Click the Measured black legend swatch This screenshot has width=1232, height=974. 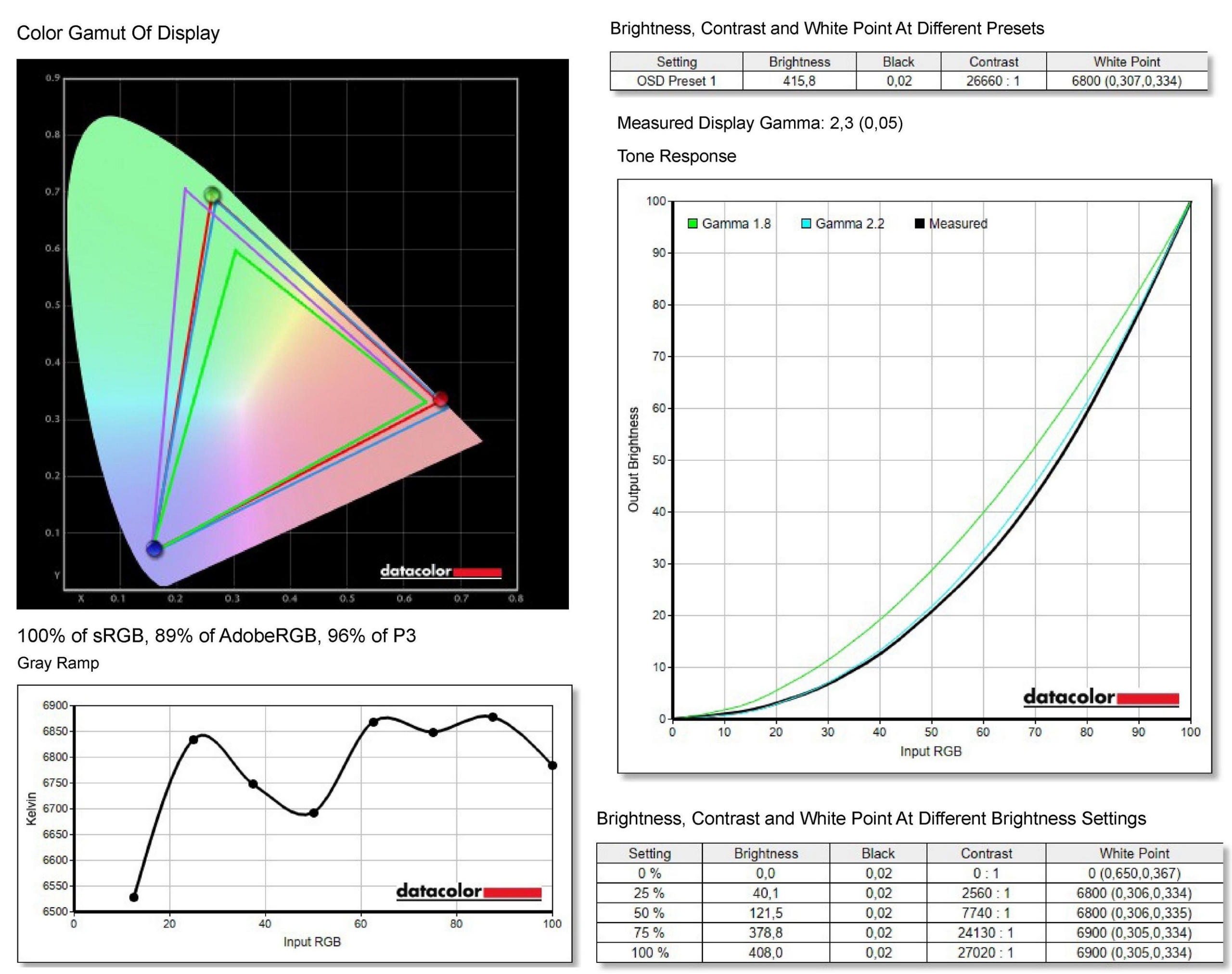pyautogui.click(x=919, y=223)
